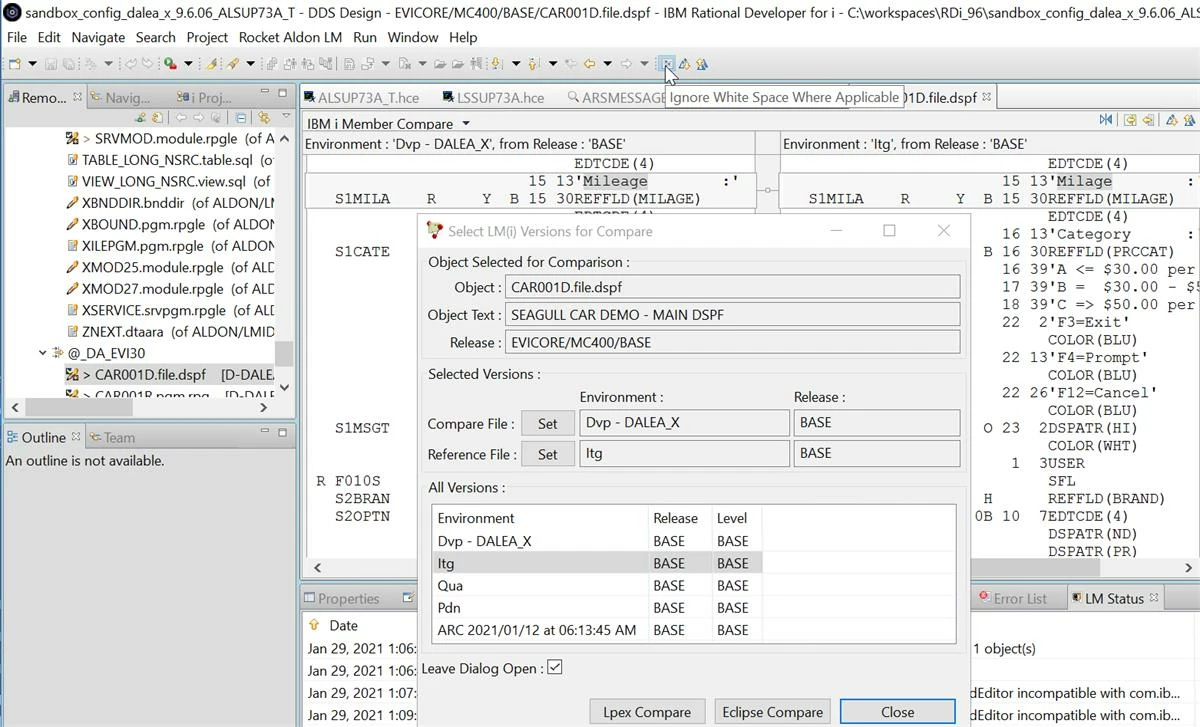1200x727 pixels.
Task: Close the Remote Systems view tab
Action: [77, 97]
